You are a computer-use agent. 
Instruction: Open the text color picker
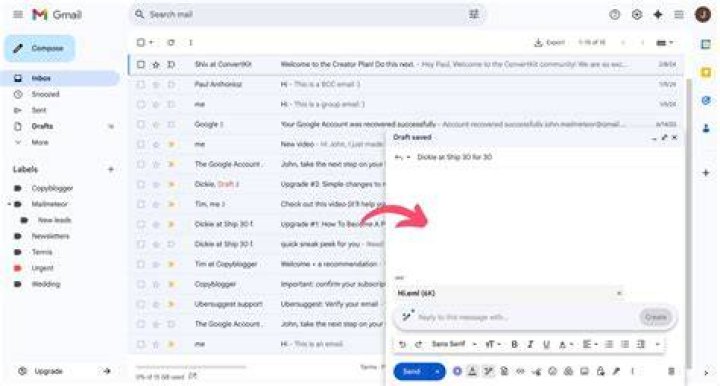pyautogui.click(x=566, y=344)
